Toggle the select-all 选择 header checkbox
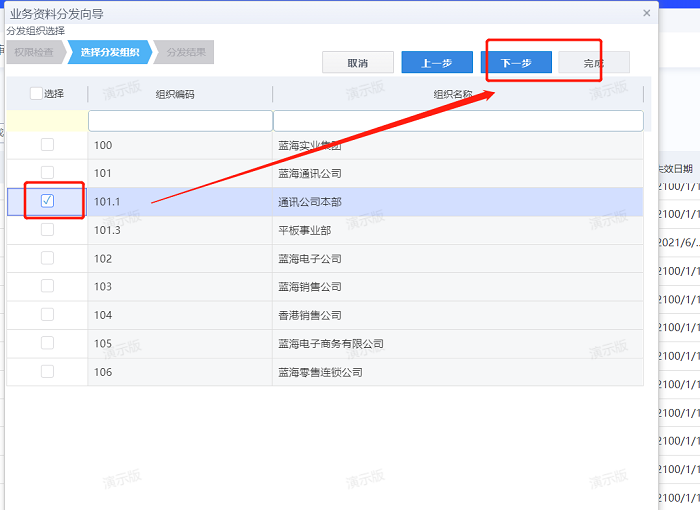 (x=37, y=94)
